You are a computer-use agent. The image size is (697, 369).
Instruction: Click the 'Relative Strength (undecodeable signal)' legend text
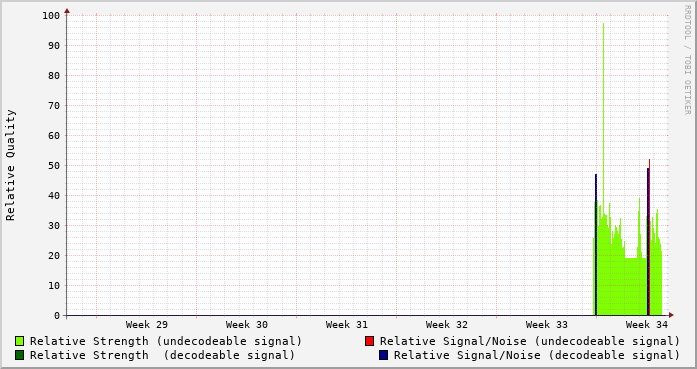pos(166,341)
